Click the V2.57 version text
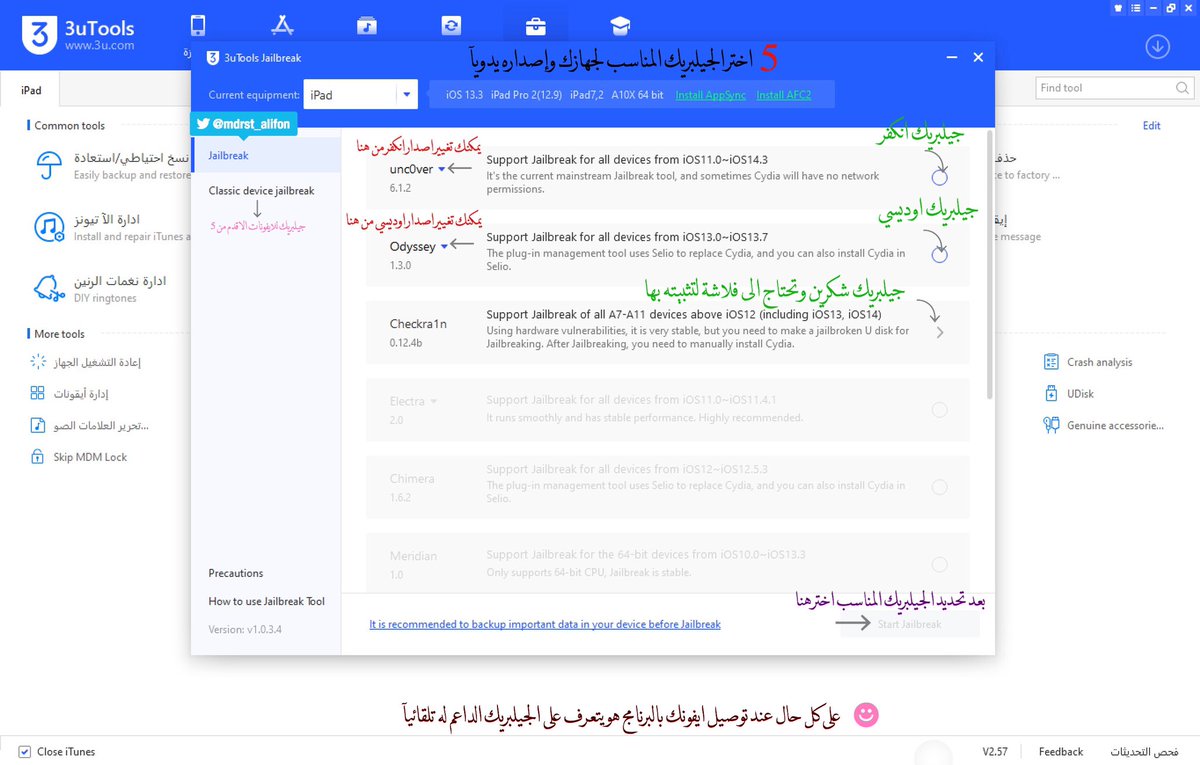 click(994, 751)
